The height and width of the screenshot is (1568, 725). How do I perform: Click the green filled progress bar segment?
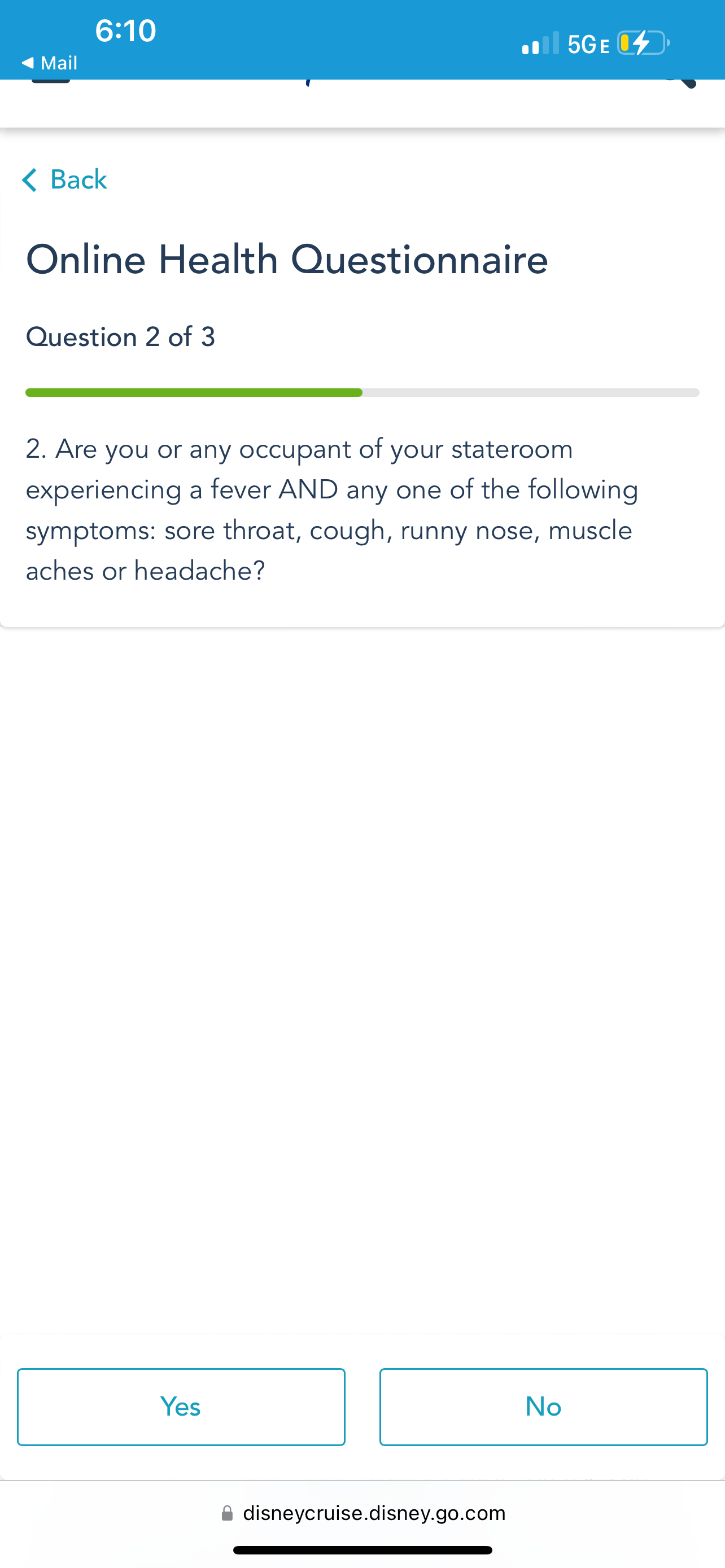194,393
